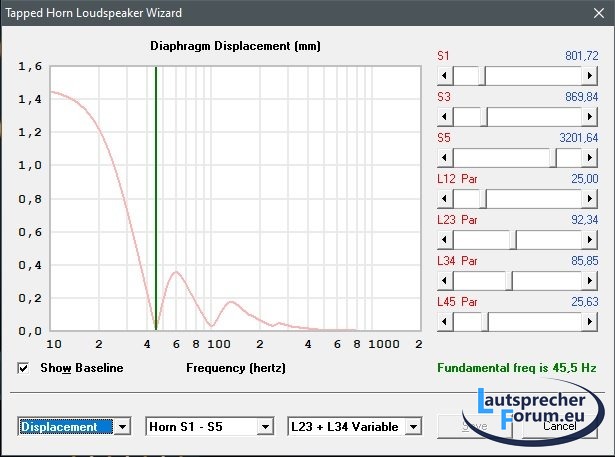Viewport: 615px width, 457px height.
Task: Toggle the Show Baseline checkbox
Action: pyautogui.click(x=24, y=368)
